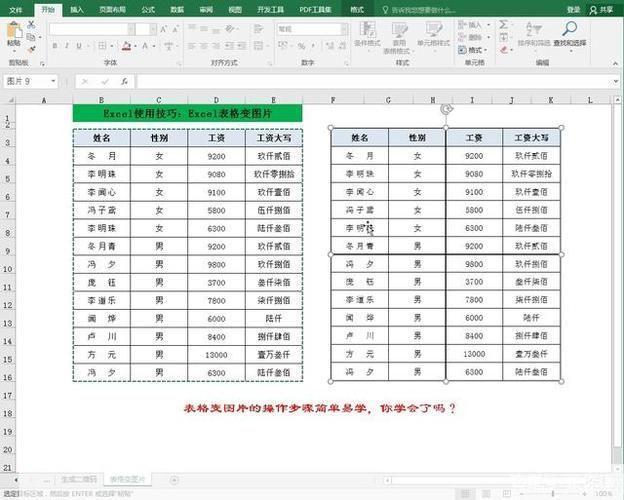Screen dimensions: 624x500
Task: Switch to the 插入 (Insert) tab
Action: [x=77, y=10]
